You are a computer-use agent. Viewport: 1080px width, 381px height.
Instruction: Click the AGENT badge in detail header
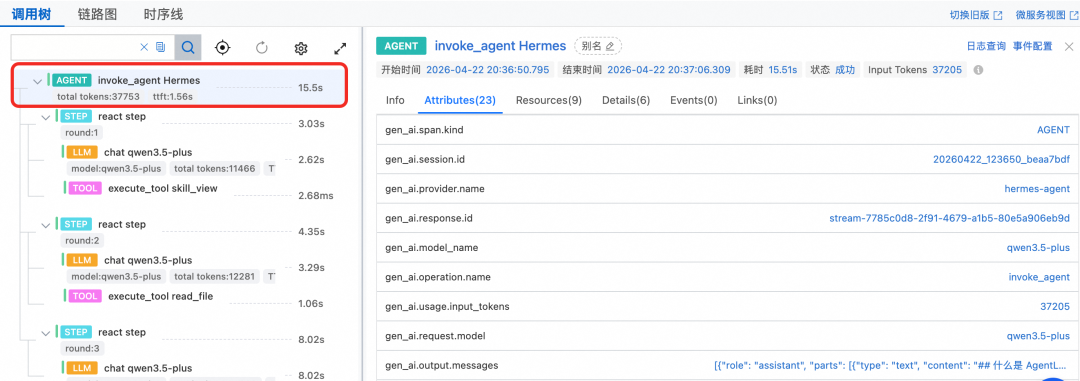coord(401,46)
